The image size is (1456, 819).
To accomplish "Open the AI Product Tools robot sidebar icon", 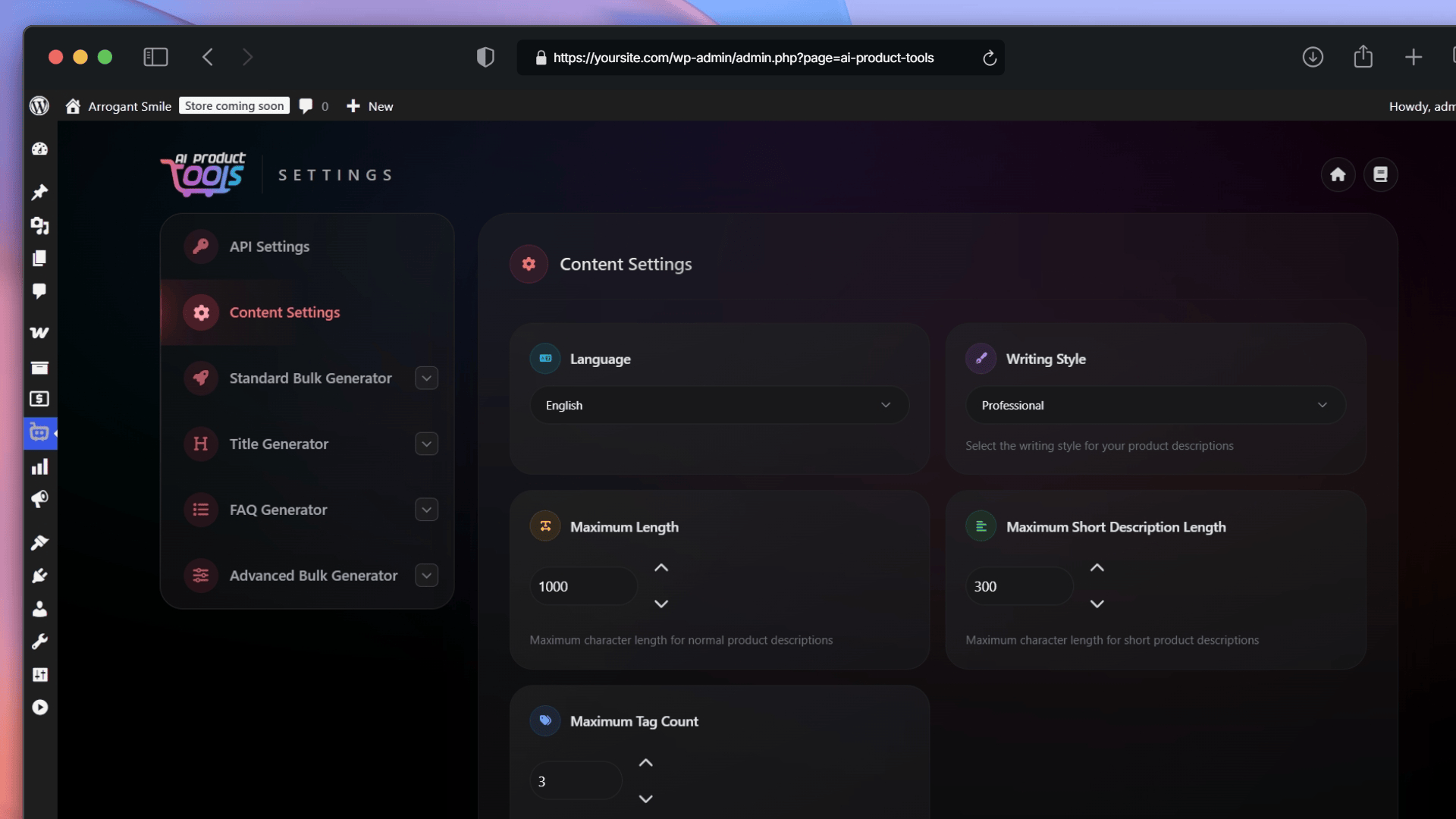I will tap(39, 433).
